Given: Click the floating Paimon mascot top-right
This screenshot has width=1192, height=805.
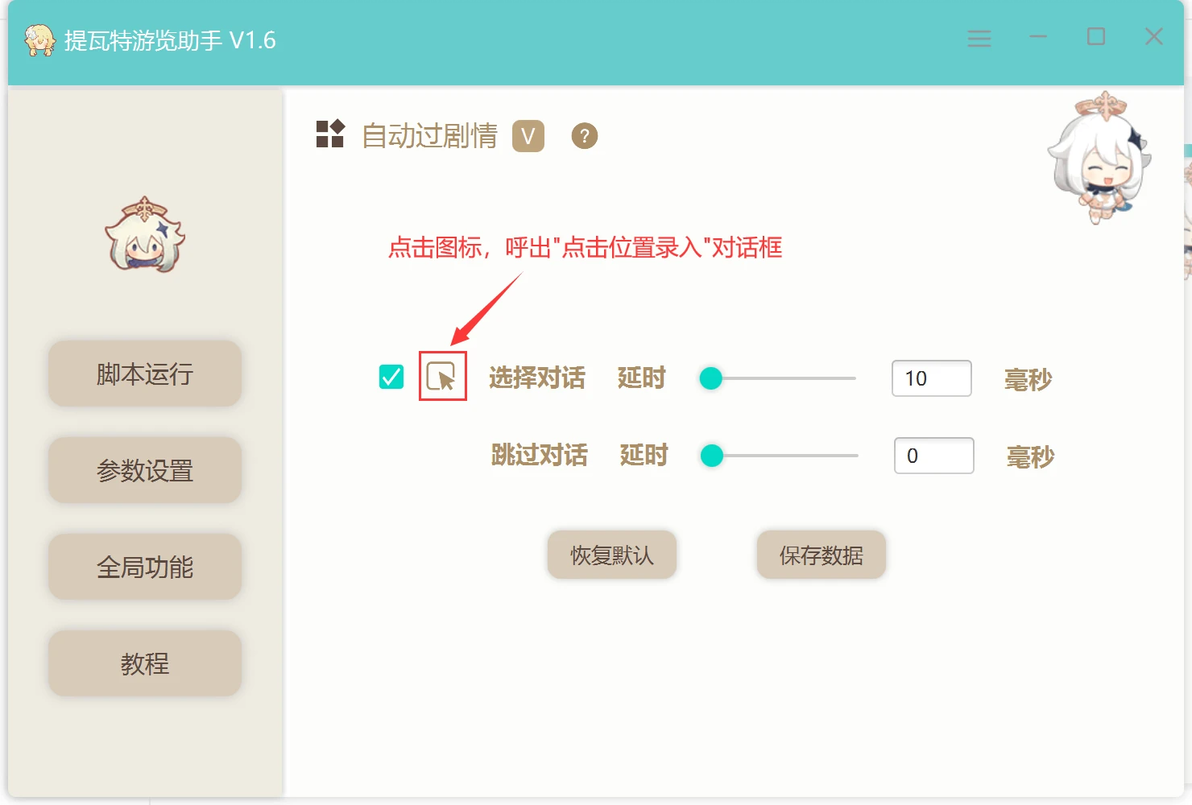Looking at the screenshot, I should tap(1099, 157).
